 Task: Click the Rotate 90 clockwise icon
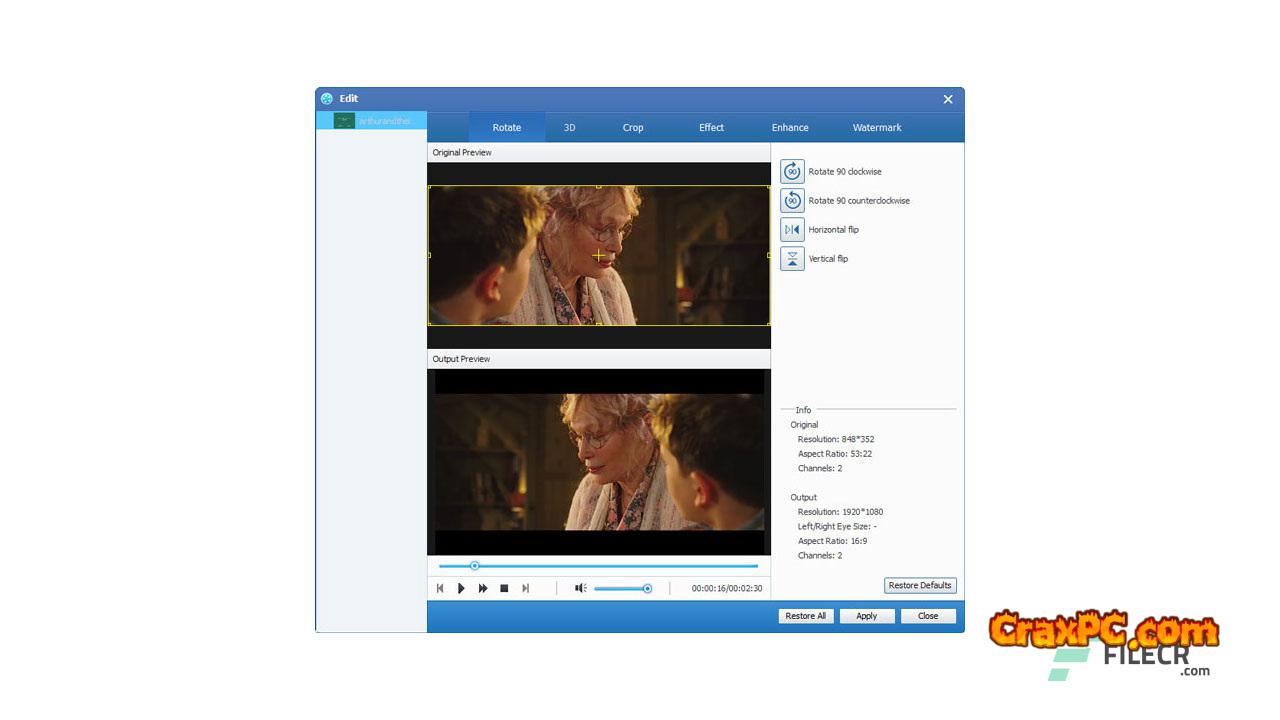pos(792,172)
